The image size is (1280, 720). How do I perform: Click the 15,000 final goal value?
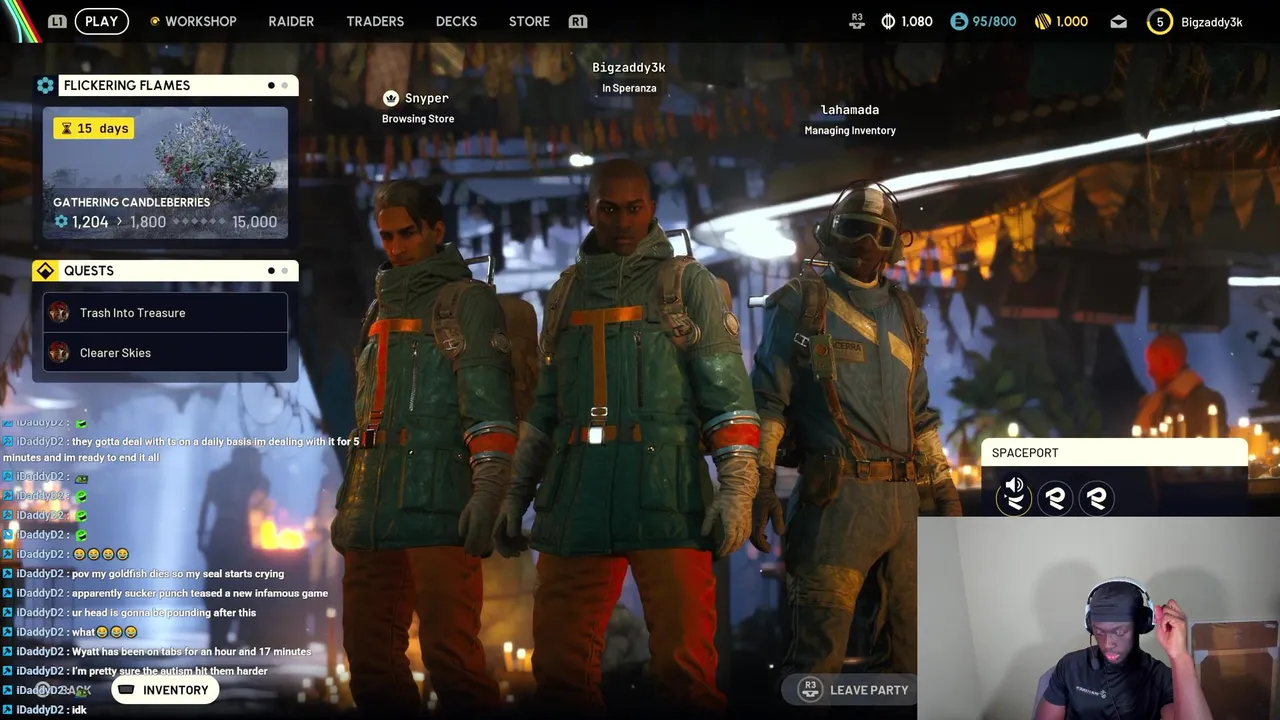click(254, 222)
